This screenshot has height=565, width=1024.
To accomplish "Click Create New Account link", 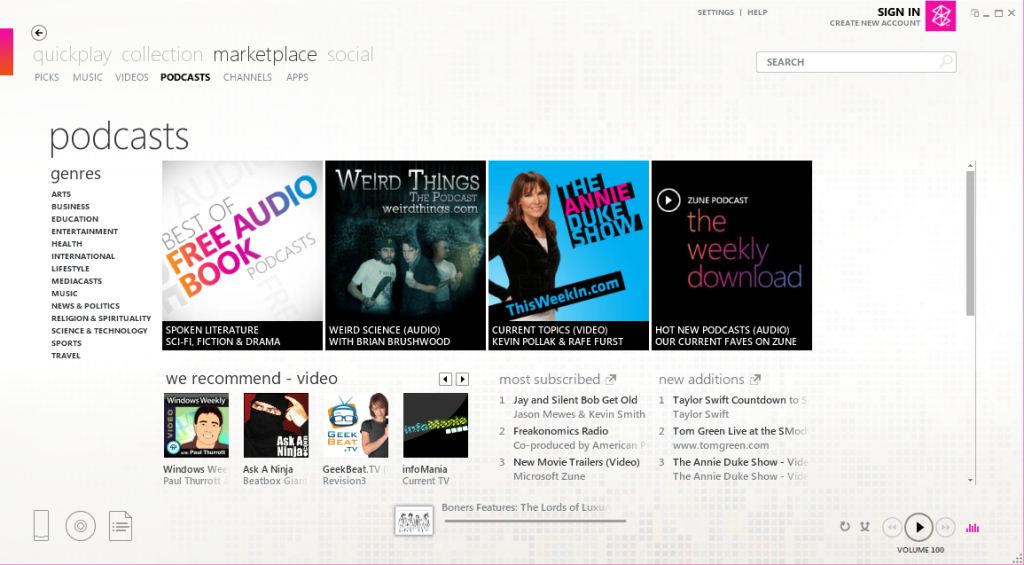I will pyautogui.click(x=875, y=24).
